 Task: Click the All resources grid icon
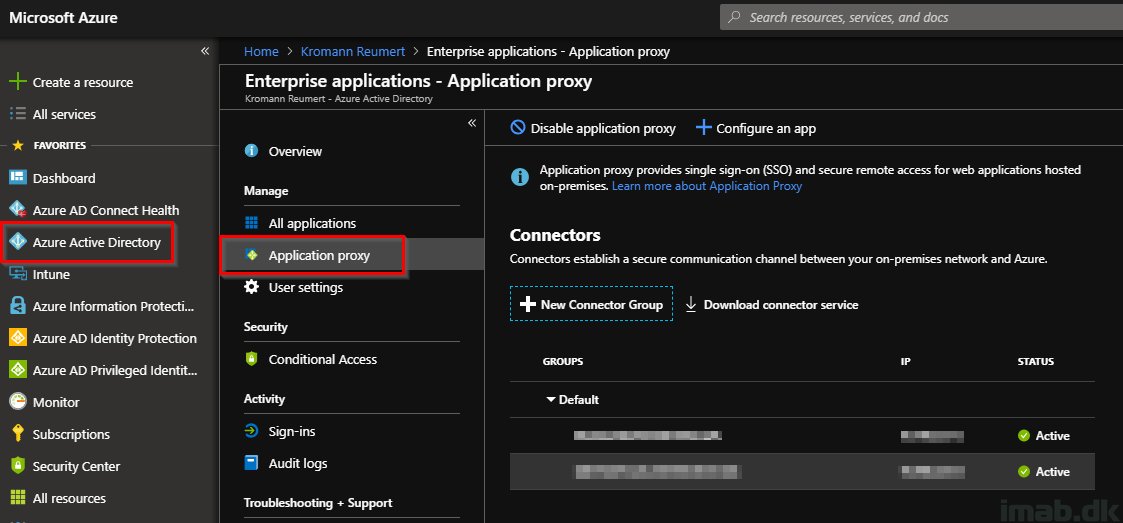[x=17, y=498]
